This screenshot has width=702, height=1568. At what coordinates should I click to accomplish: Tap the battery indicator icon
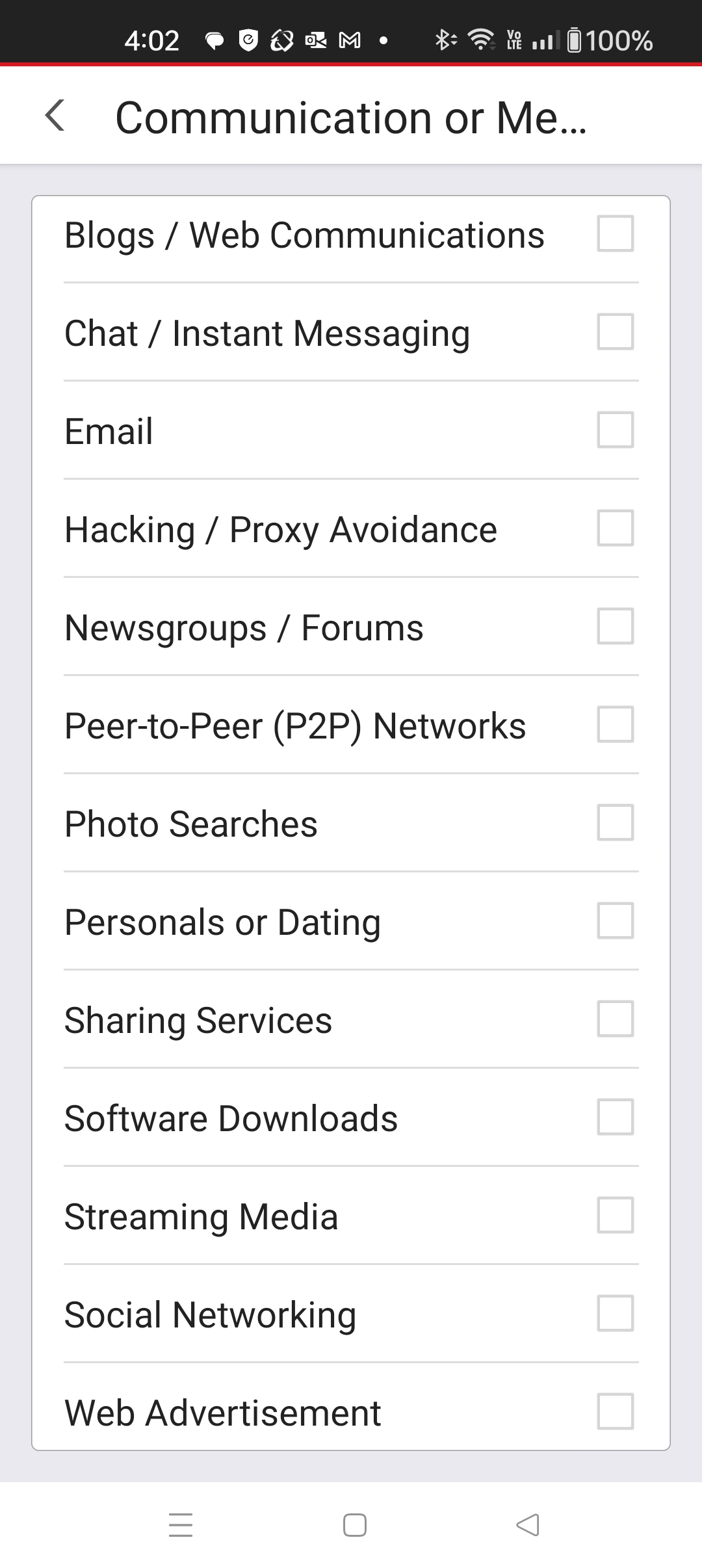[x=575, y=40]
